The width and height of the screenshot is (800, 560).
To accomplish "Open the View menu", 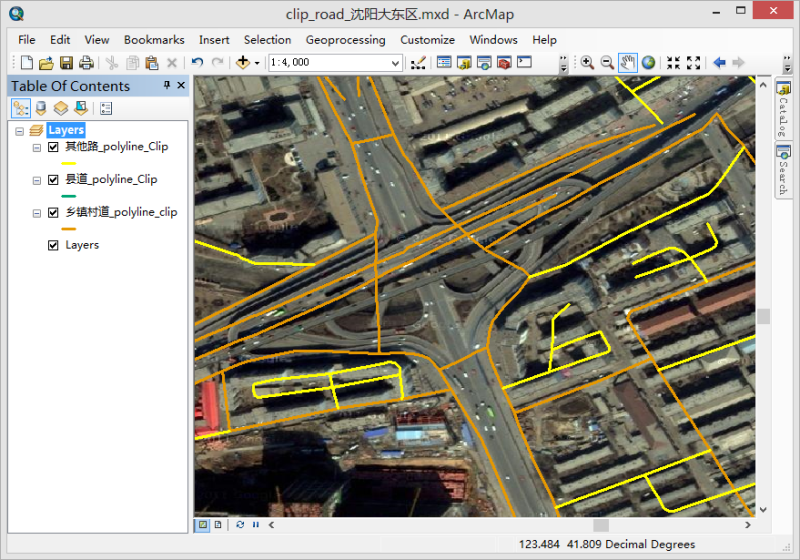I will [96, 40].
